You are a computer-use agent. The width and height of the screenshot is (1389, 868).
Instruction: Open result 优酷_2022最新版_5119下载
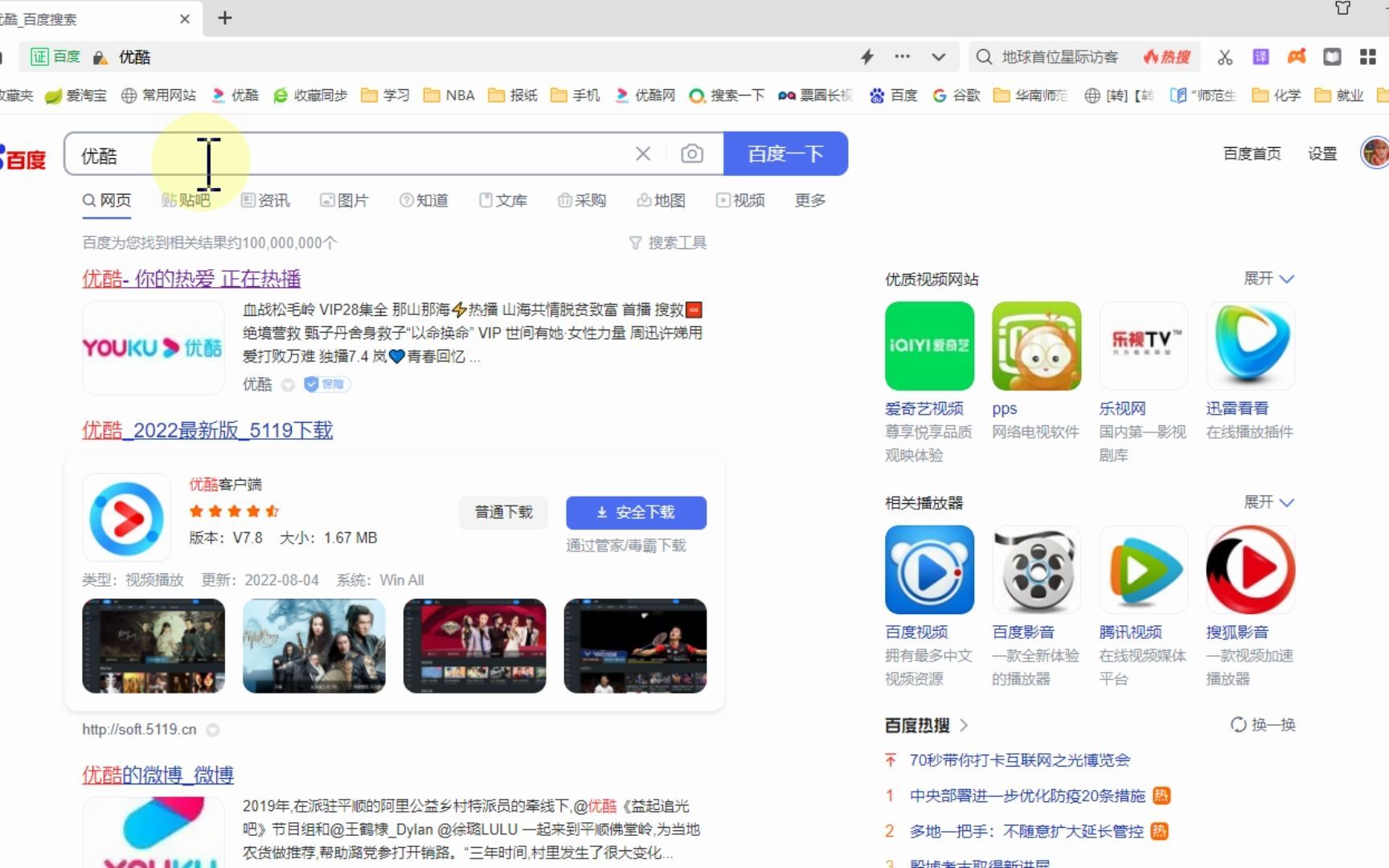coord(207,430)
